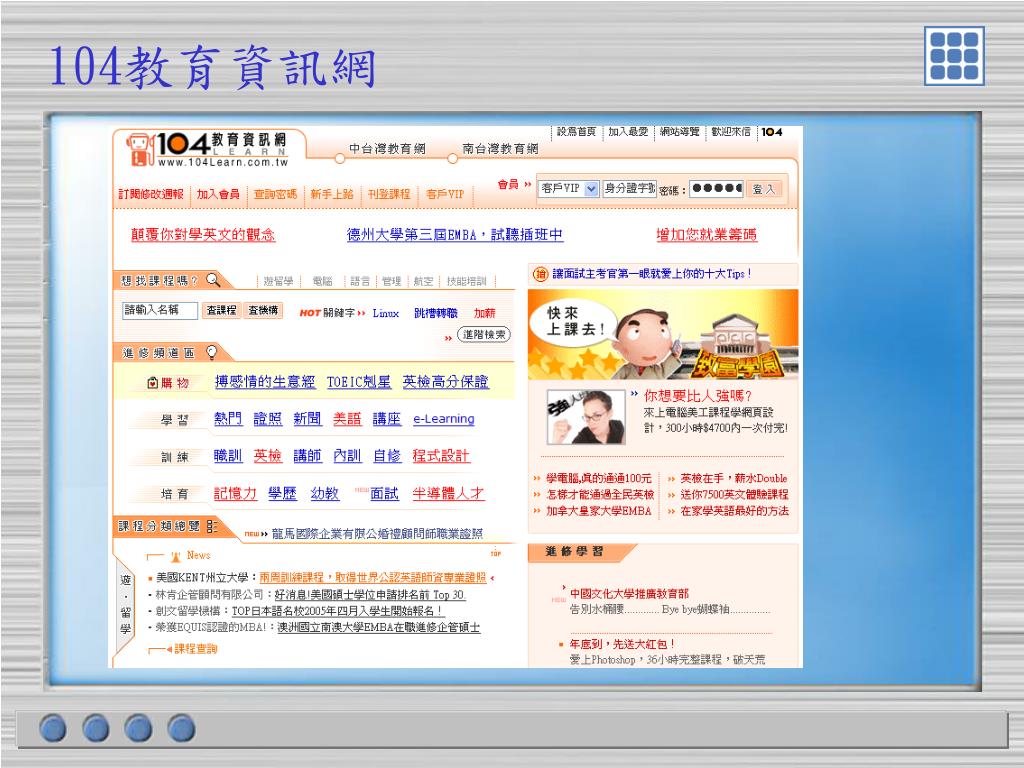The width and height of the screenshot is (1024, 768).
Task: Click 半導體人才 link in 培育 row
Action: click(x=448, y=493)
